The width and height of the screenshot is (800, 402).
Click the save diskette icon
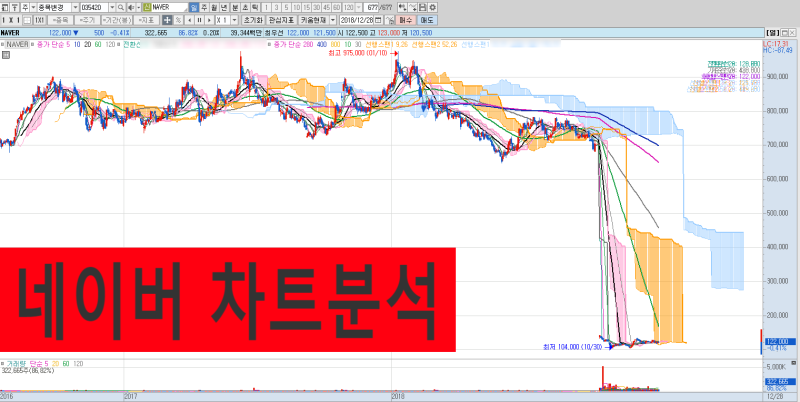coord(422,8)
